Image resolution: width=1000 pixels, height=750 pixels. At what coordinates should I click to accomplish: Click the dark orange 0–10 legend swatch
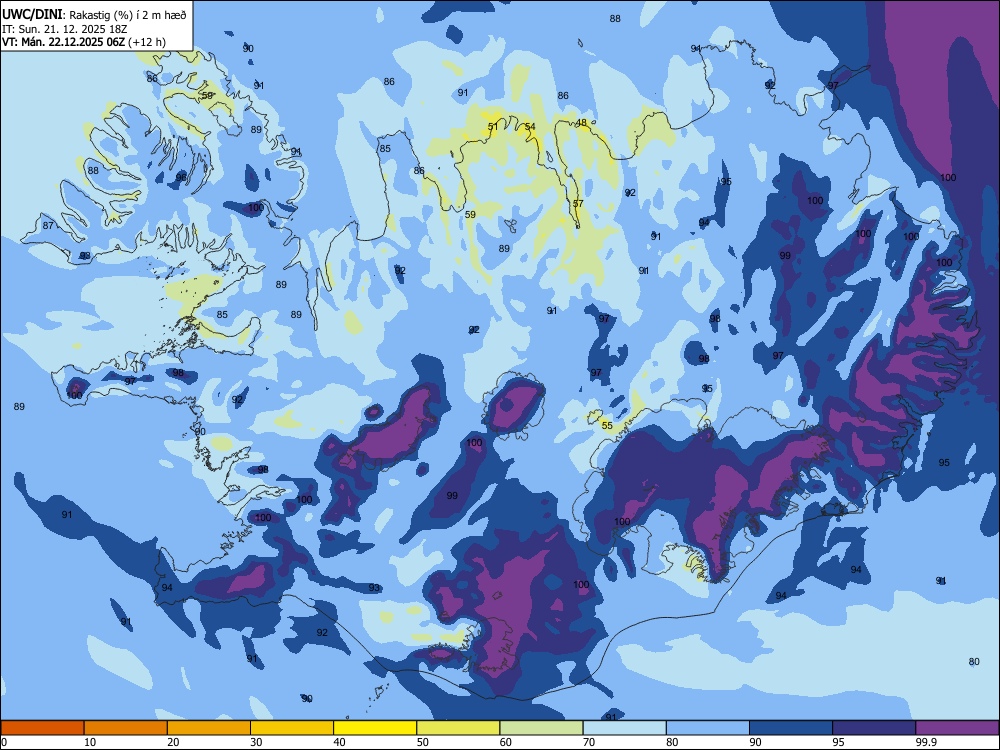pyautogui.click(x=42, y=728)
